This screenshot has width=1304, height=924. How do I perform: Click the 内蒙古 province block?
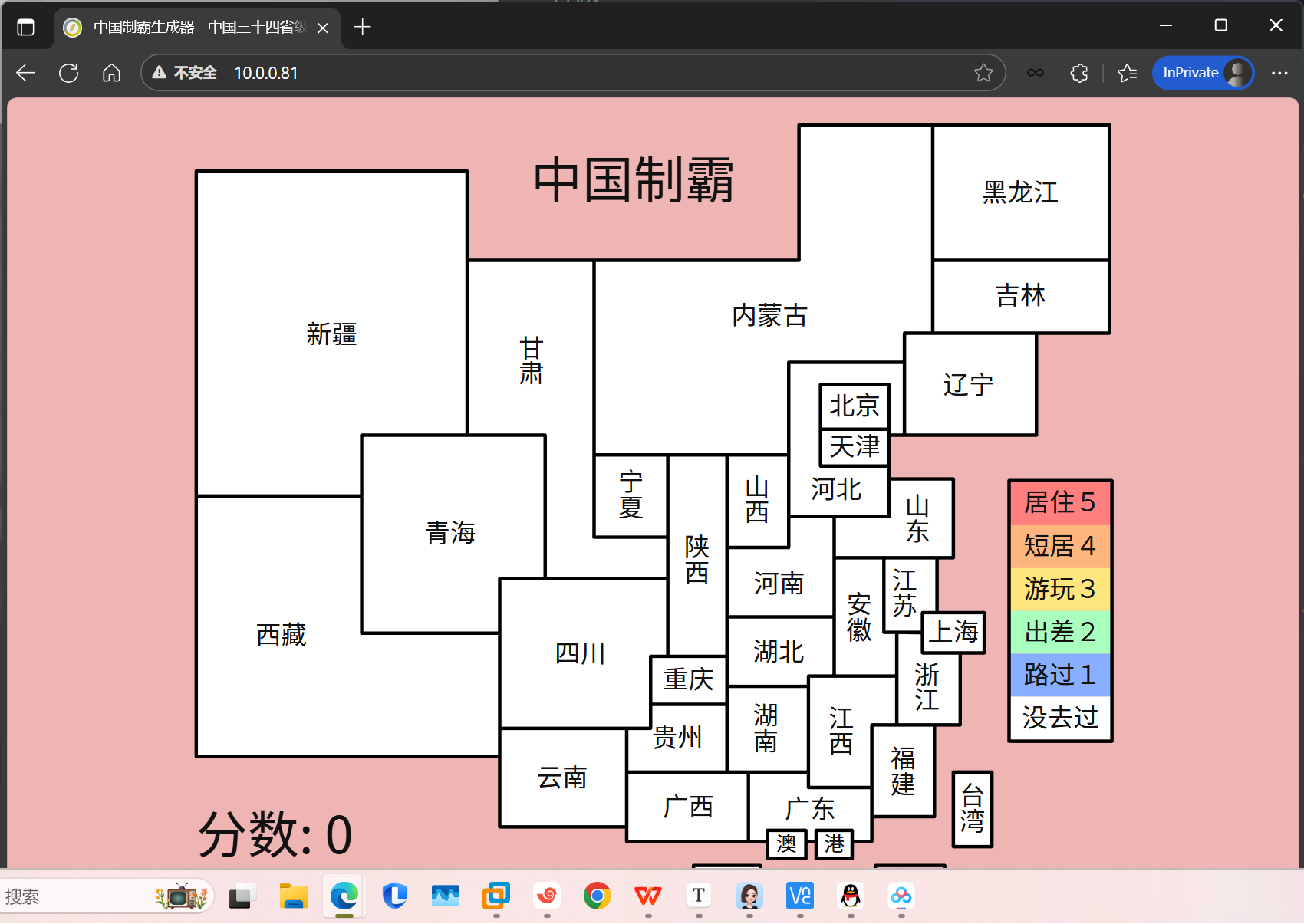tap(769, 315)
